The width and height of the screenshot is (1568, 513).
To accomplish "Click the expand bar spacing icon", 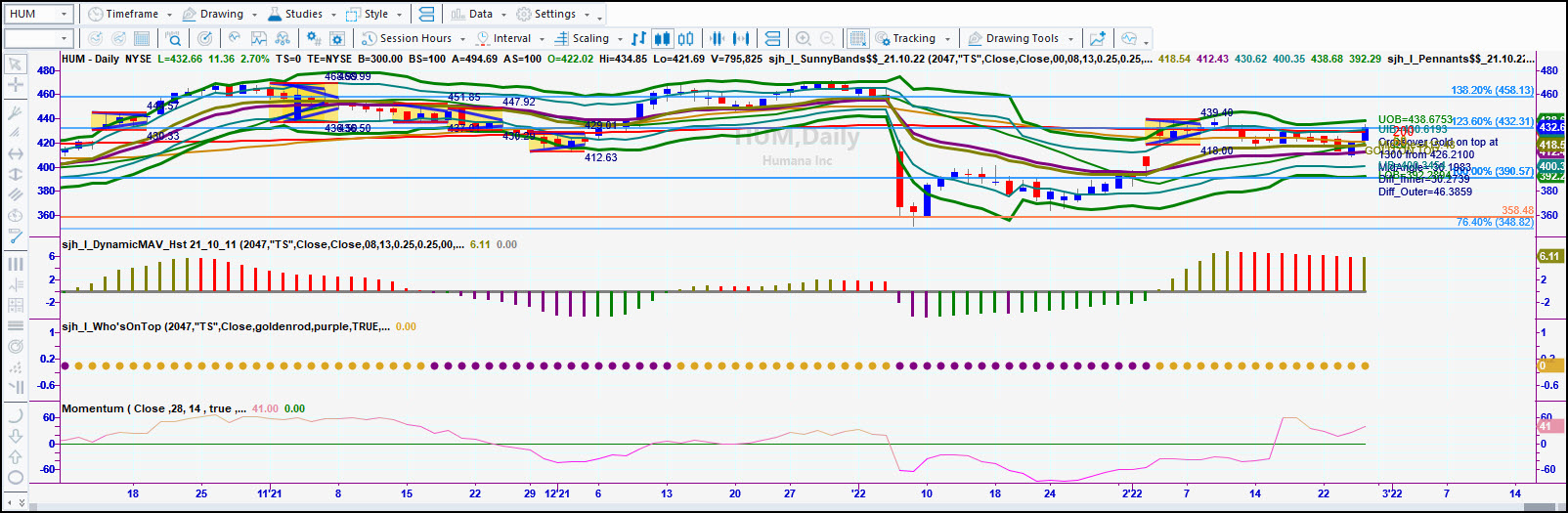I will [x=741, y=38].
